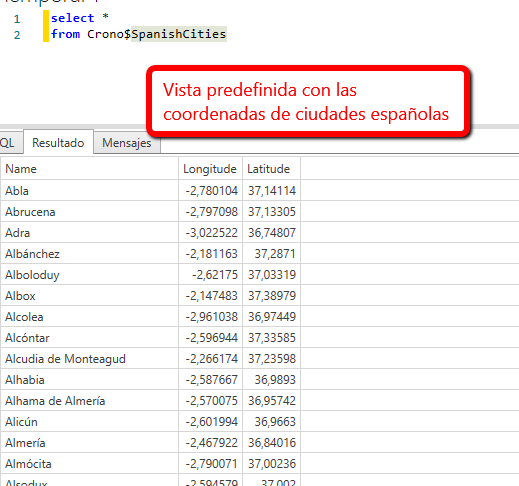Select the Albox name cell
Image resolution: width=519 pixels, height=486 pixels.
coord(89,296)
